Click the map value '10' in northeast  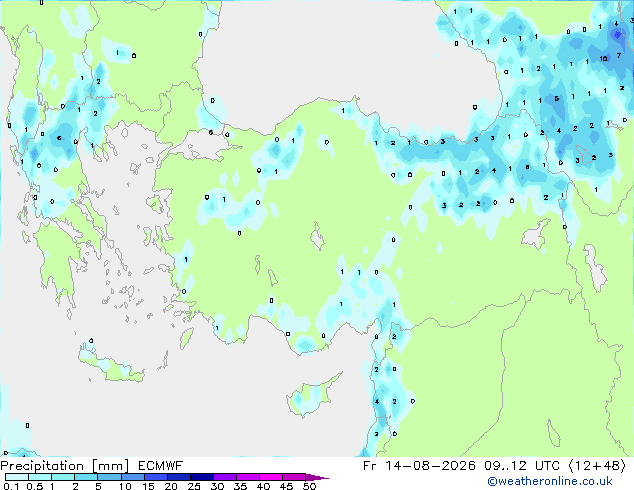(603, 59)
